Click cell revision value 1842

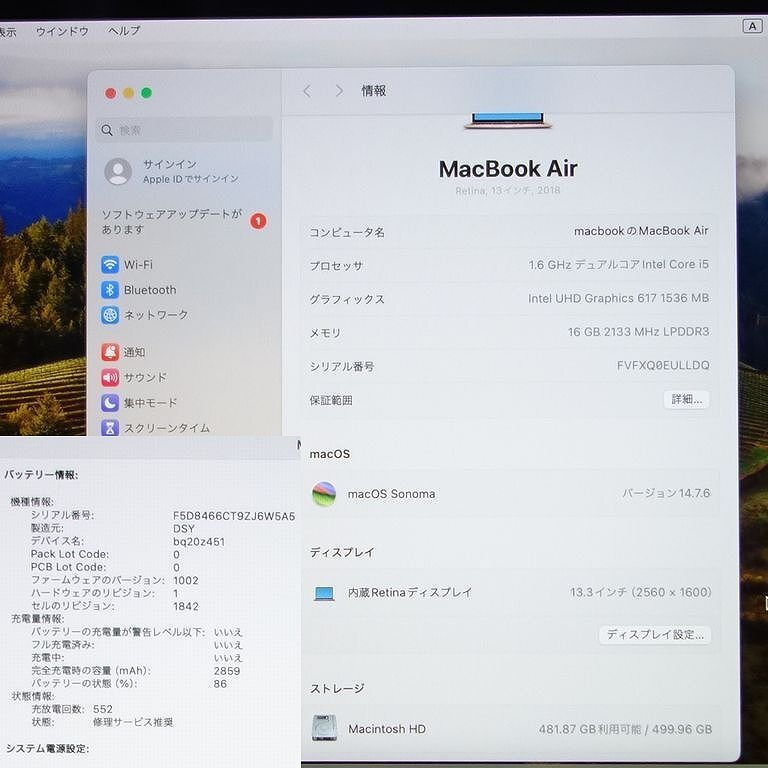click(x=186, y=606)
